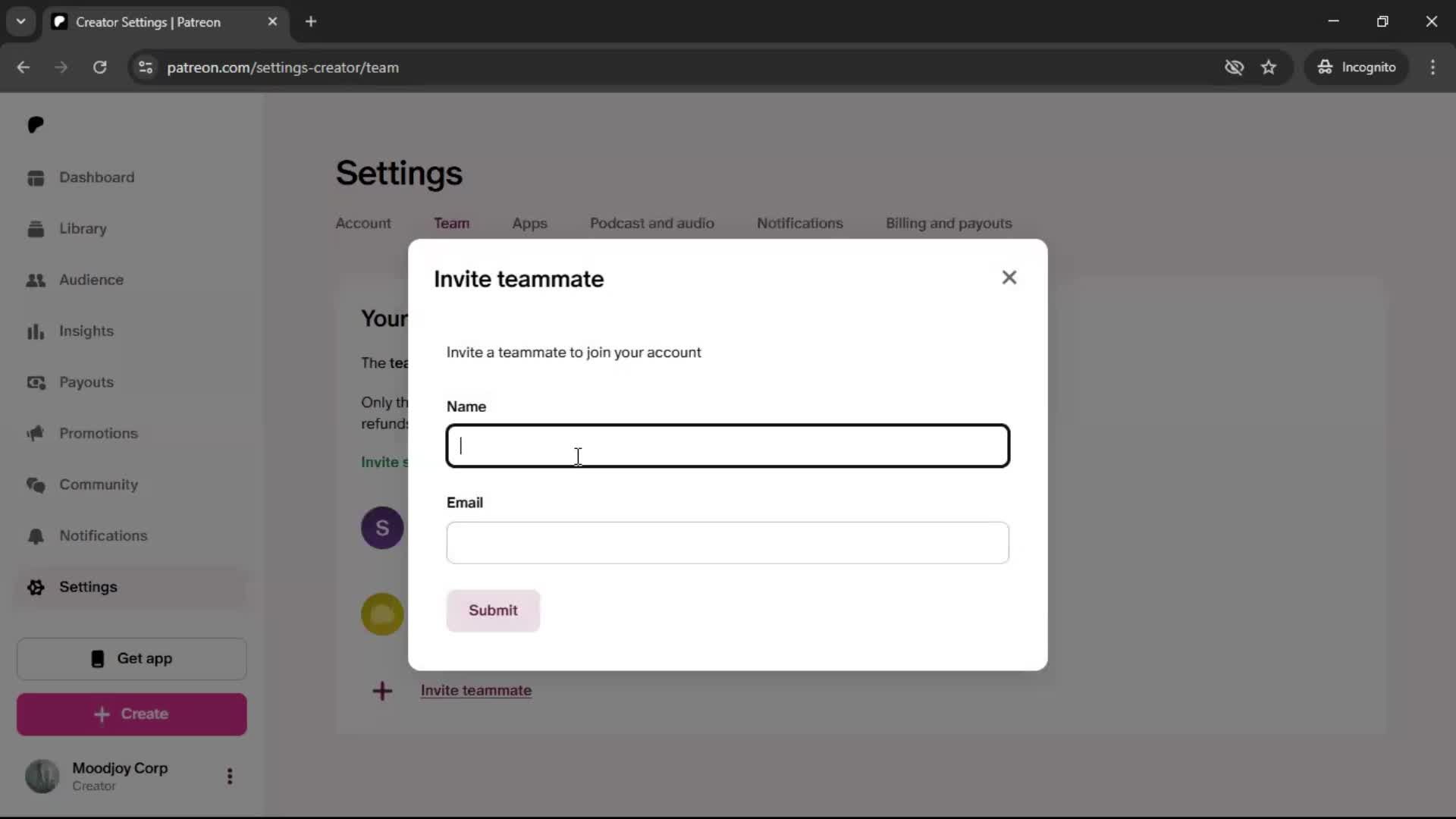Viewport: 1456px width, 819px height.
Task: Open Insights icon in sidebar
Action: (36, 331)
